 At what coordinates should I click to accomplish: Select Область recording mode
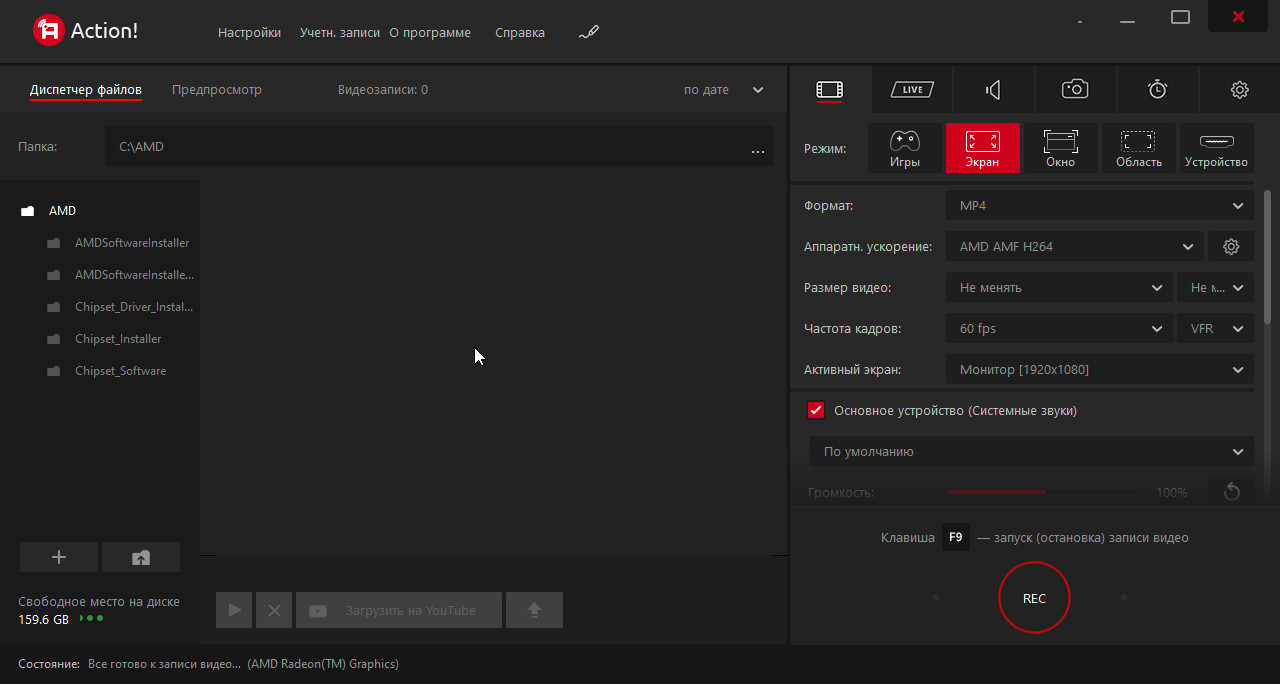point(1138,148)
